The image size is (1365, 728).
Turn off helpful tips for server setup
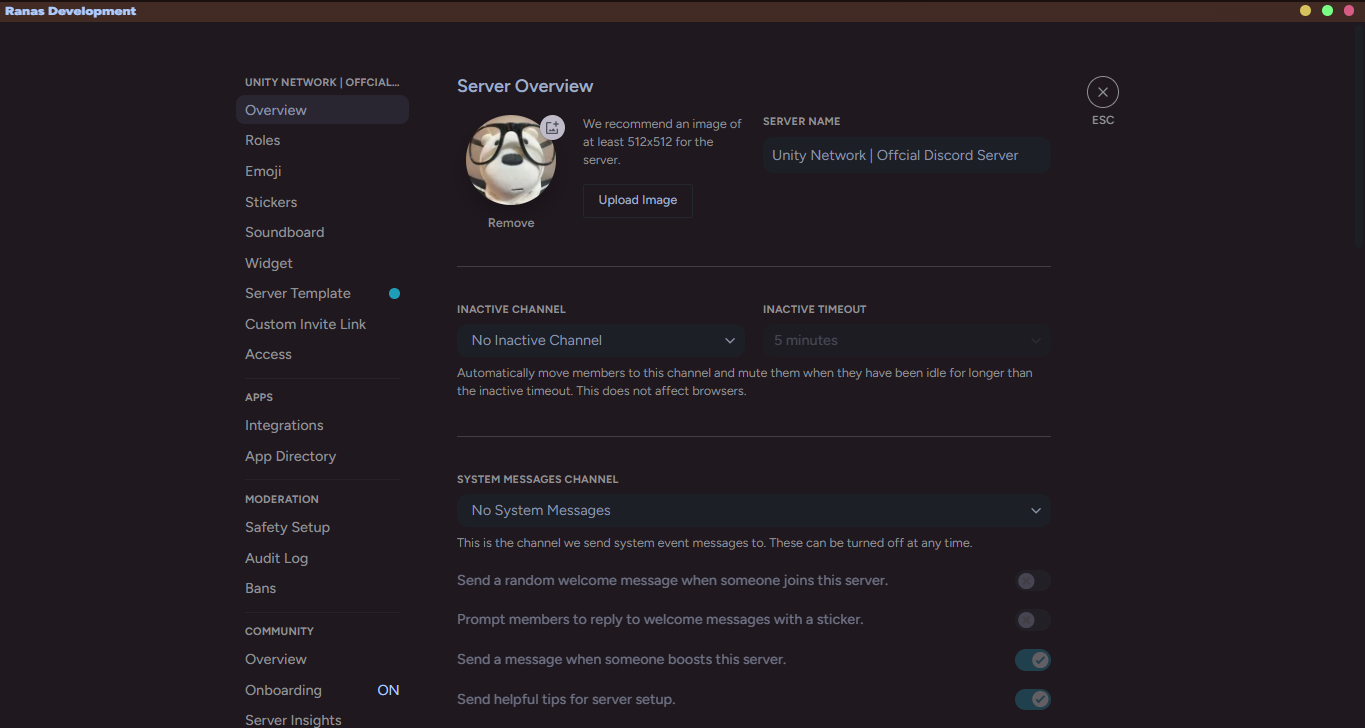[x=1033, y=699]
